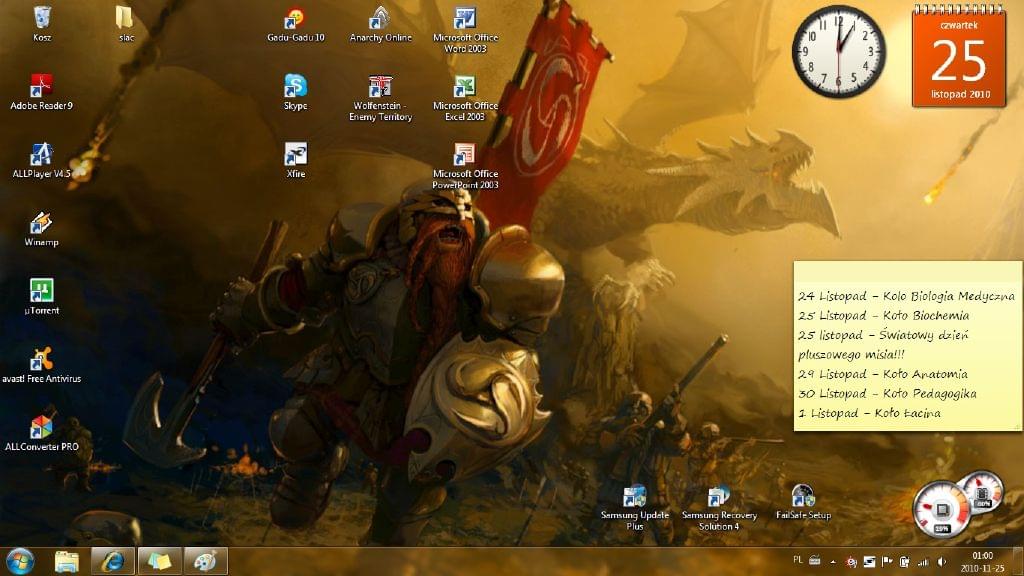Click the keyboard icon beside the PL indicator

pyautogui.click(x=814, y=560)
